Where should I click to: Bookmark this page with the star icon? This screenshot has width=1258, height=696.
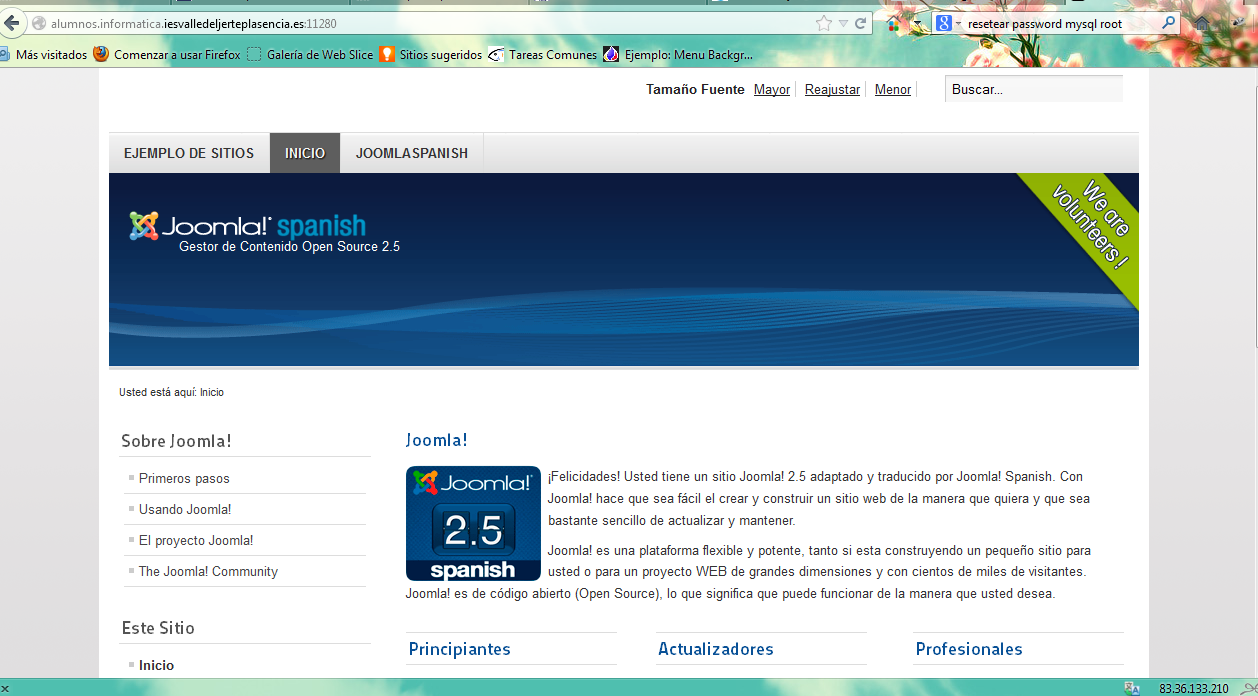pyautogui.click(x=823, y=23)
